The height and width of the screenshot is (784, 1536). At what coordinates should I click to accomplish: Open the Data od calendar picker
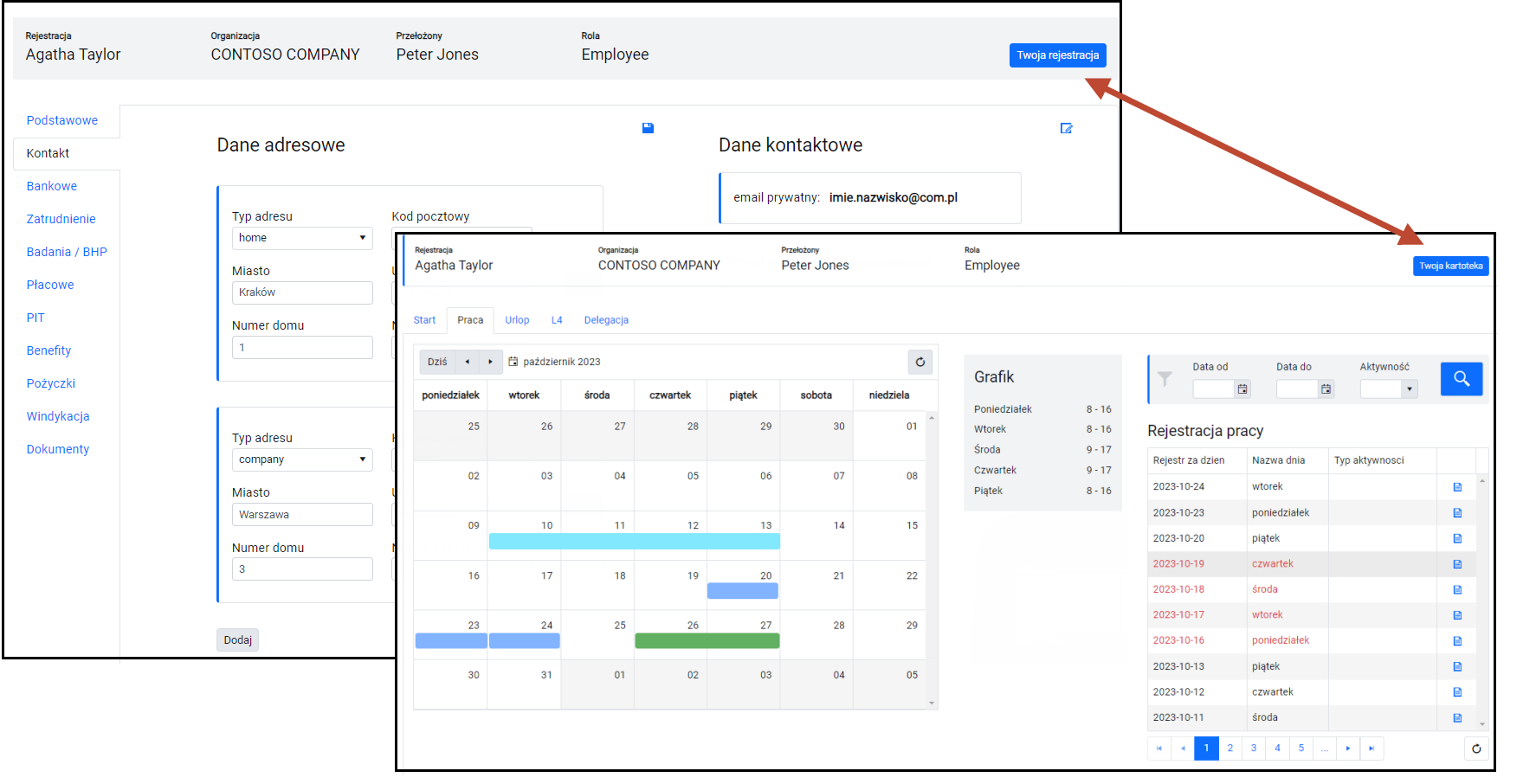(x=1242, y=389)
